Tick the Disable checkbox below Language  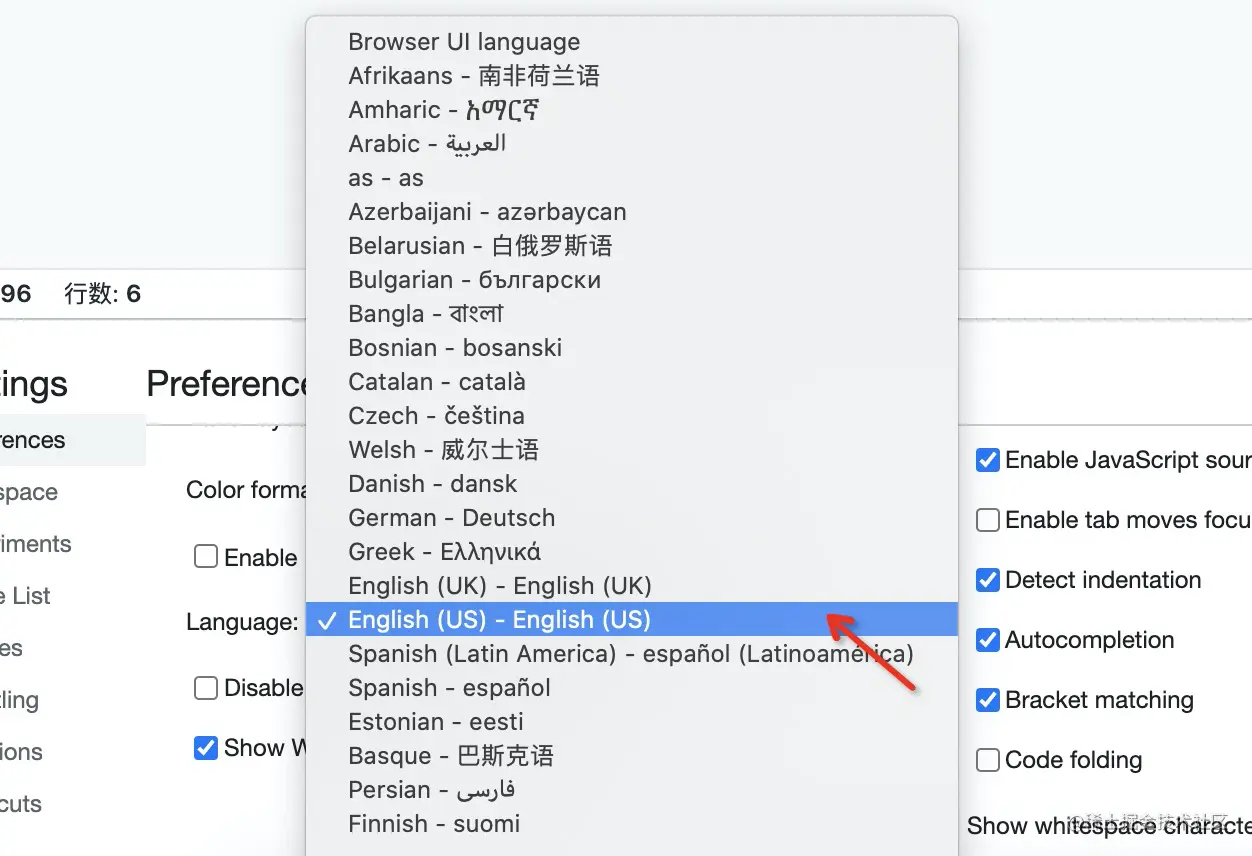click(206, 688)
